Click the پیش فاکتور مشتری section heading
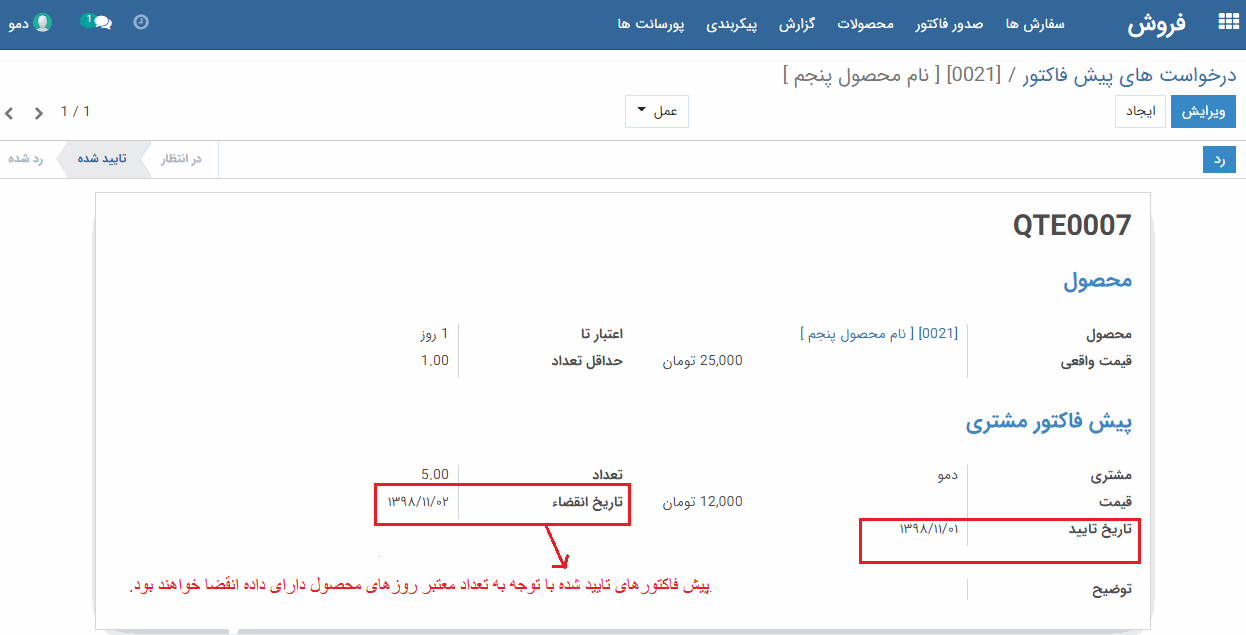The height and width of the screenshot is (635, 1246). 1048,422
